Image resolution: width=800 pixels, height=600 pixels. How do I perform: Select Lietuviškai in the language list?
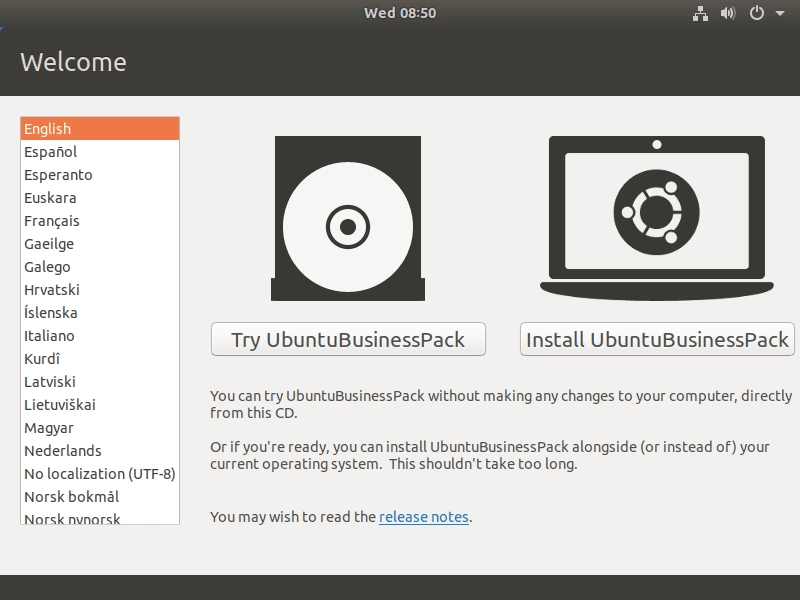pos(100,405)
